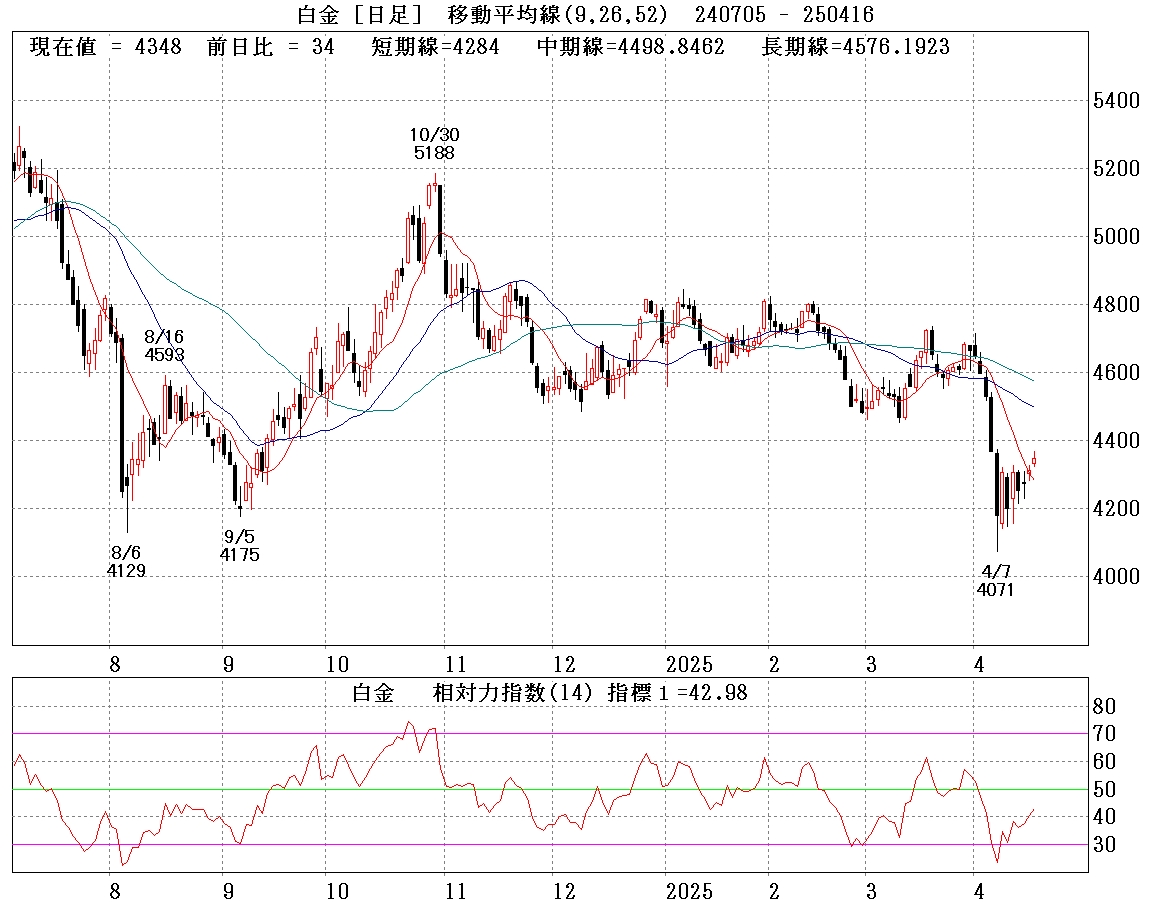Select the 4000 price axis label
This screenshot has width=1171, height=902.
1116,577
